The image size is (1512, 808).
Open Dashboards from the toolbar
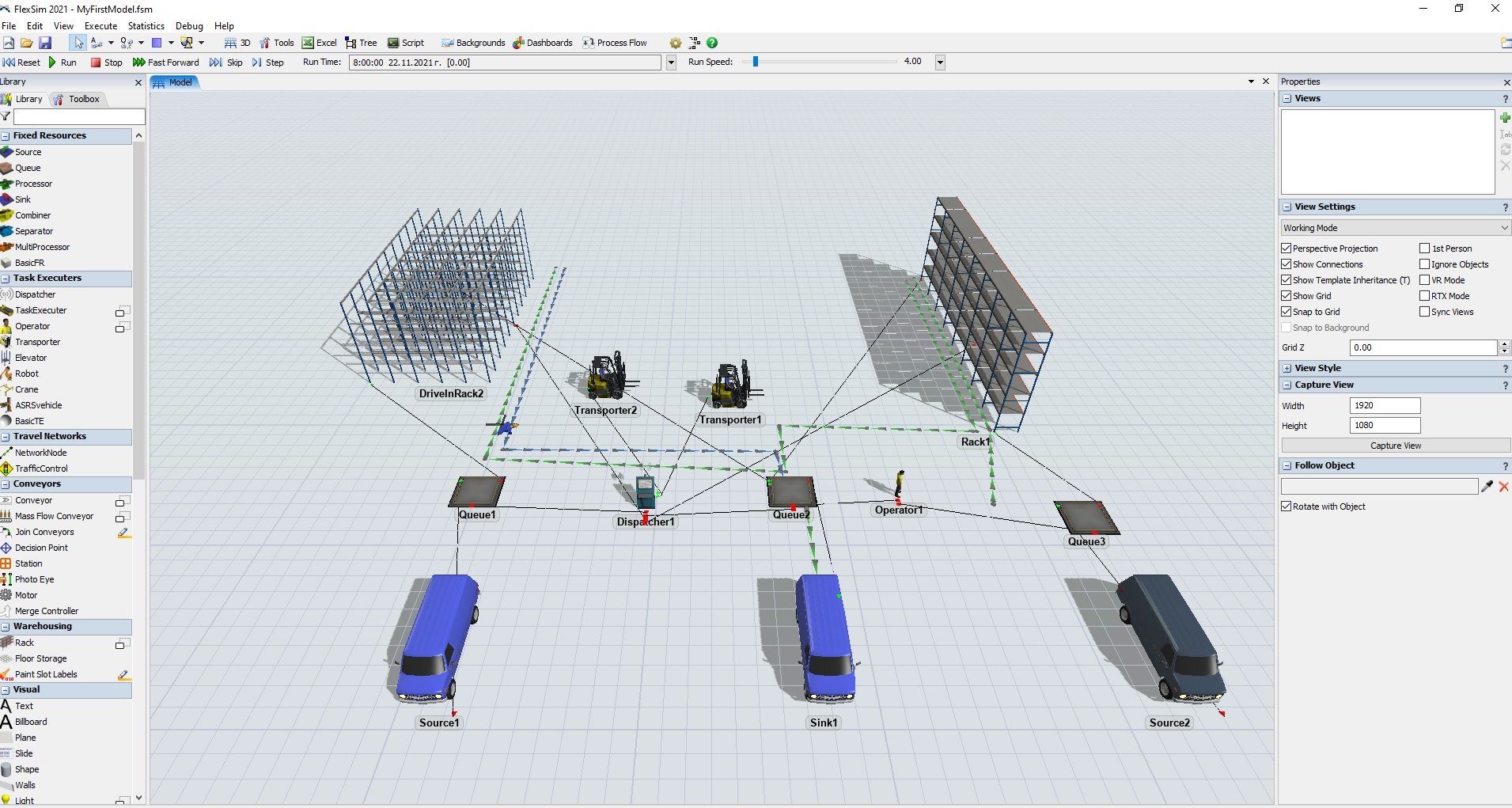pyautogui.click(x=542, y=43)
